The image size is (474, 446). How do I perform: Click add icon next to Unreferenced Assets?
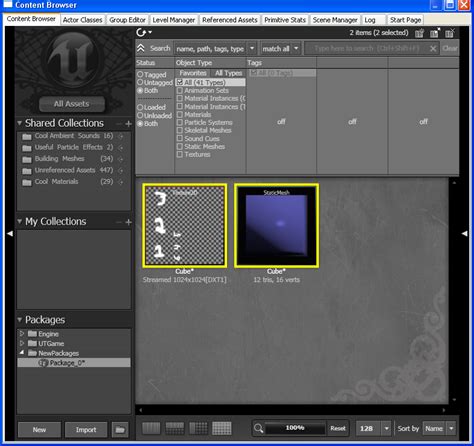coord(121,171)
